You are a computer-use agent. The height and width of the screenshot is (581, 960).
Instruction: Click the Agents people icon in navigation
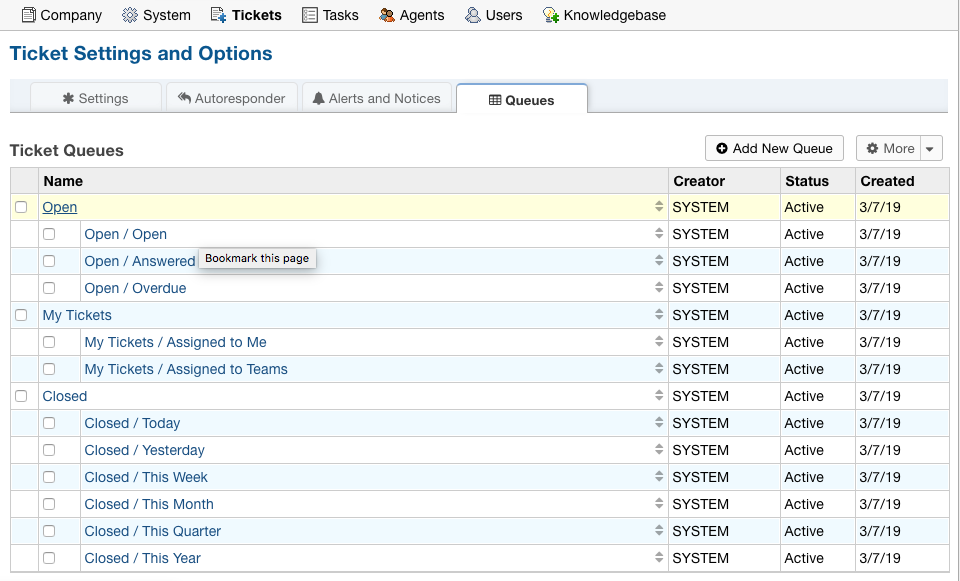(387, 15)
